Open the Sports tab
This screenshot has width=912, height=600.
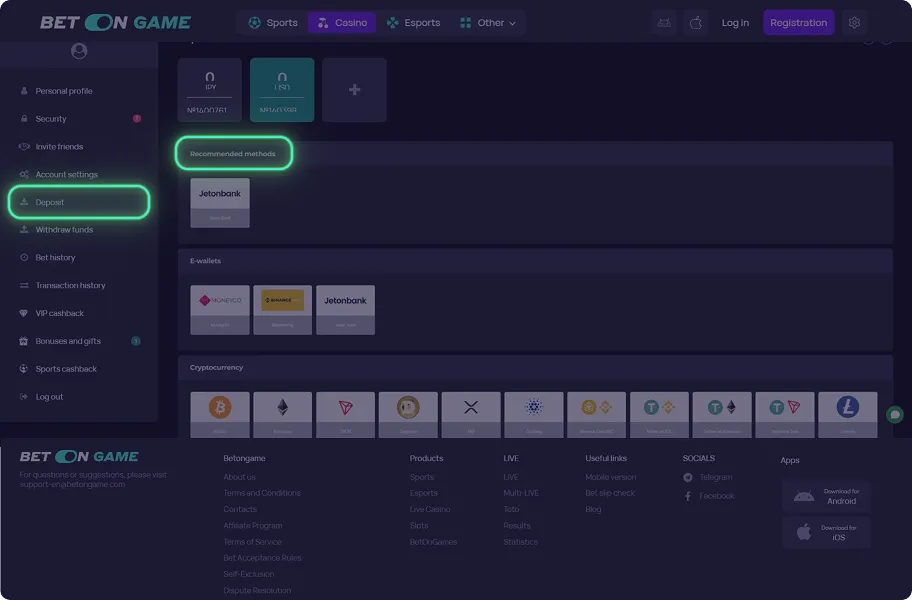click(x=272, y=23)
